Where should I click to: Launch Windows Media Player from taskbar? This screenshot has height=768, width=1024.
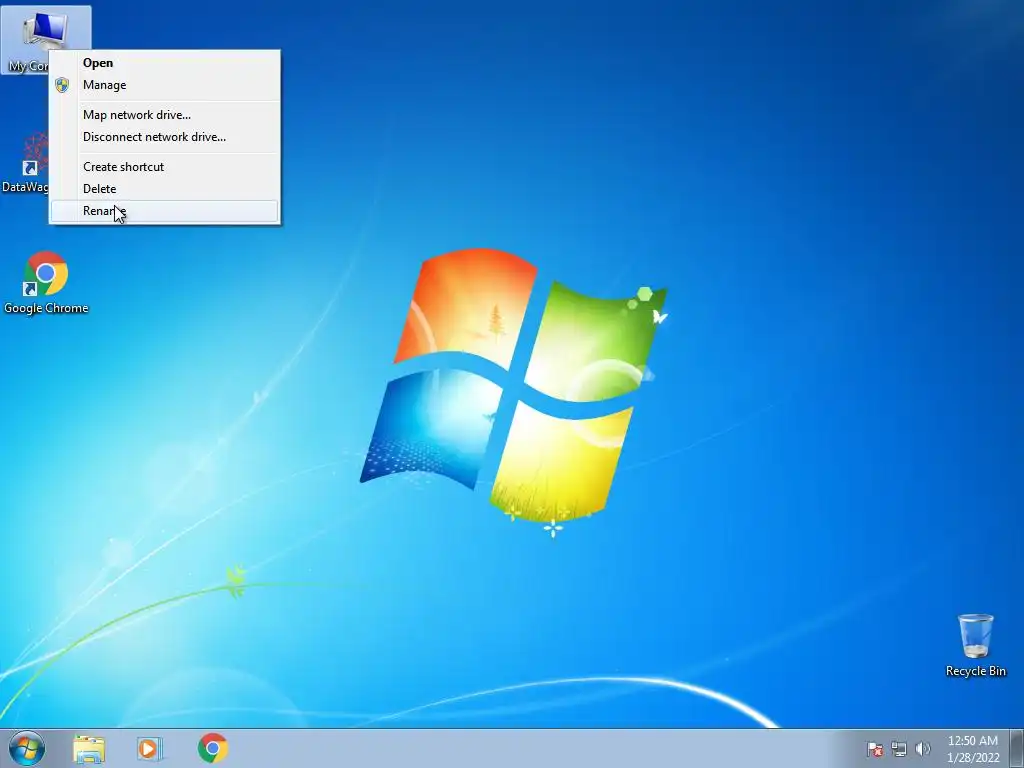150,748
